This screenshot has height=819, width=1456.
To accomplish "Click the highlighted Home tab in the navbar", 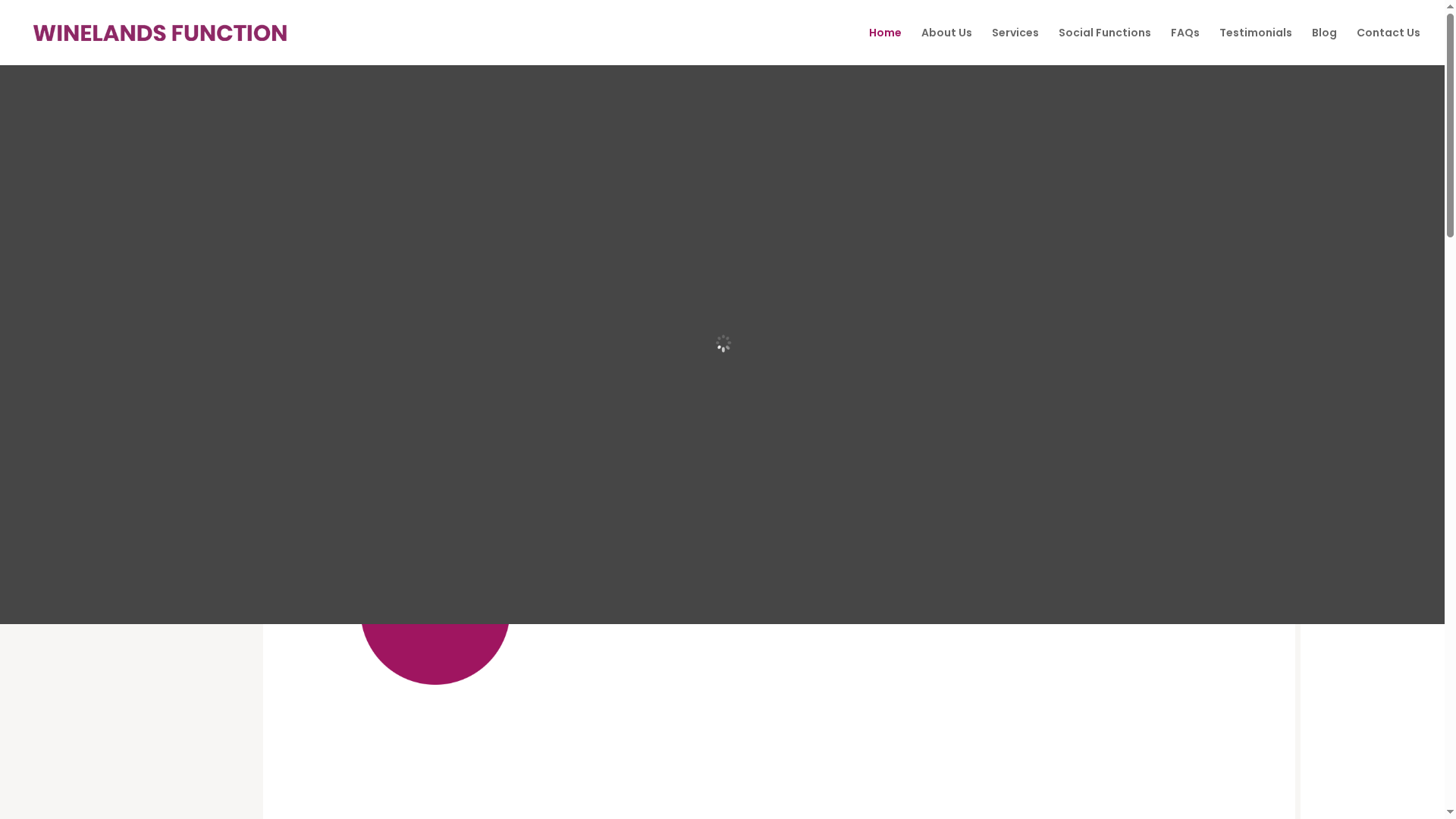I will 885,33.
